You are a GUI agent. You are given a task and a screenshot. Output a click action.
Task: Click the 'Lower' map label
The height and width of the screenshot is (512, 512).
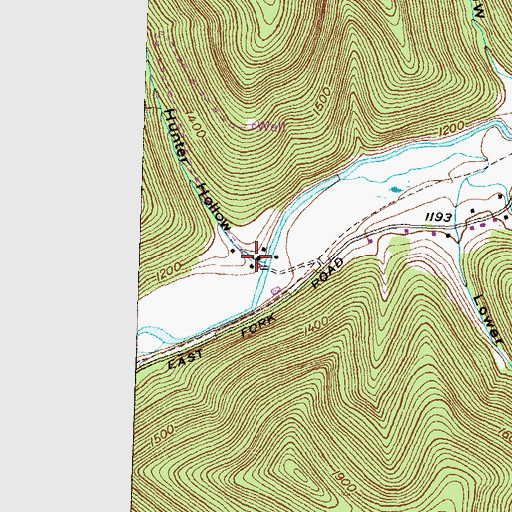[x=488, y=319]
